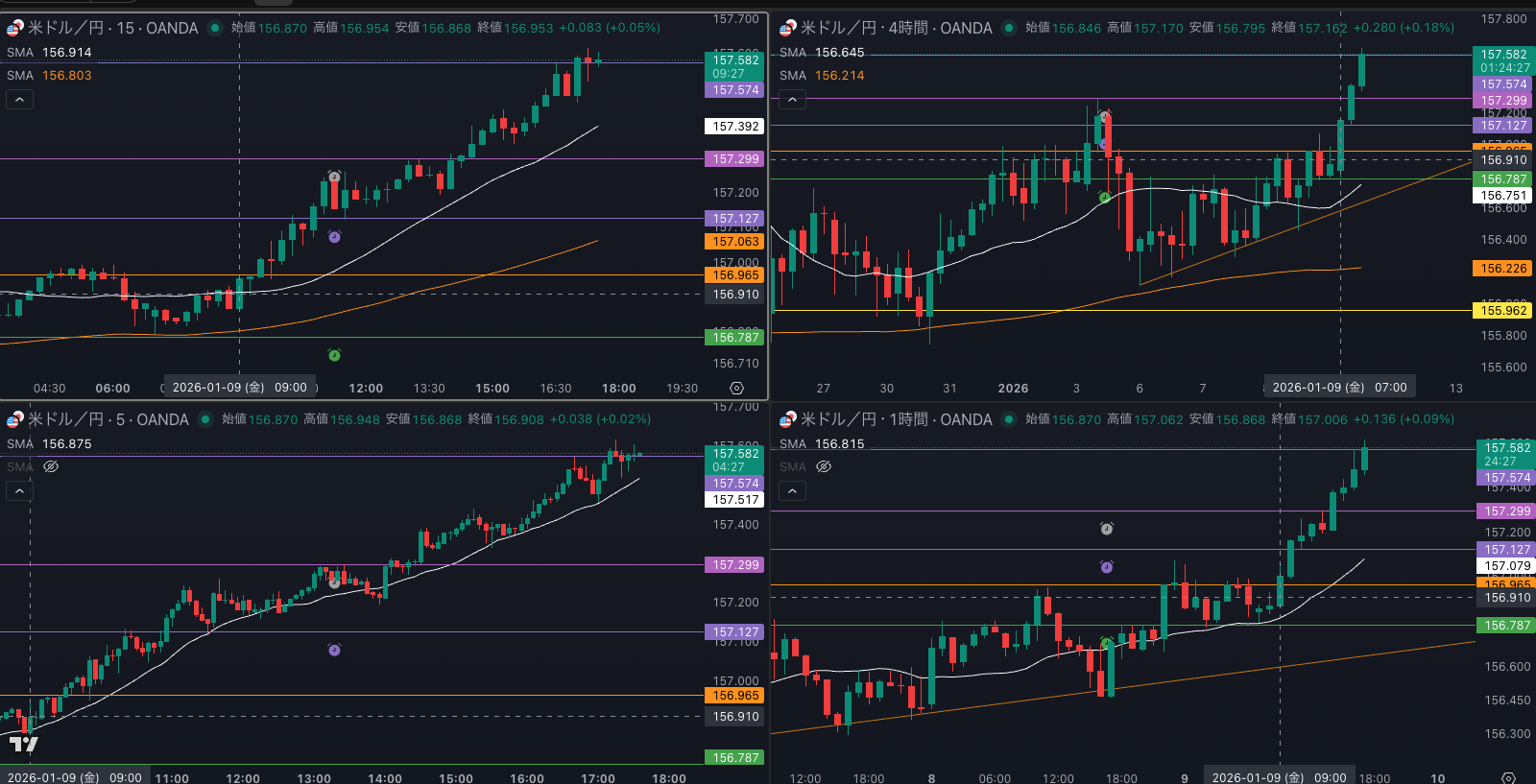Collapse indicator legend in 15-minute chart
1536x784 pixels.
[19, 100]
